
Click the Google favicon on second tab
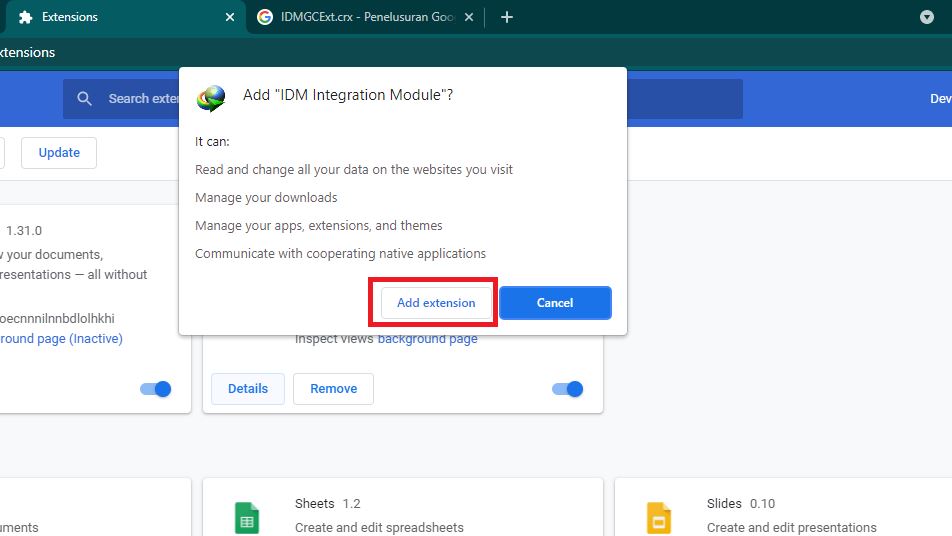coord(265,17)
